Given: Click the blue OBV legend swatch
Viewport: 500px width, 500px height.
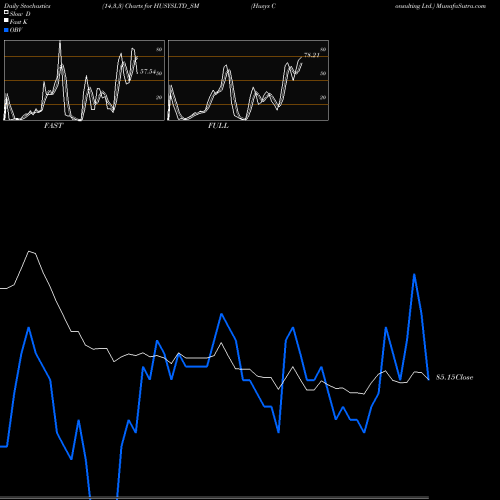Looking at the screenshot, I should point(6,30).
